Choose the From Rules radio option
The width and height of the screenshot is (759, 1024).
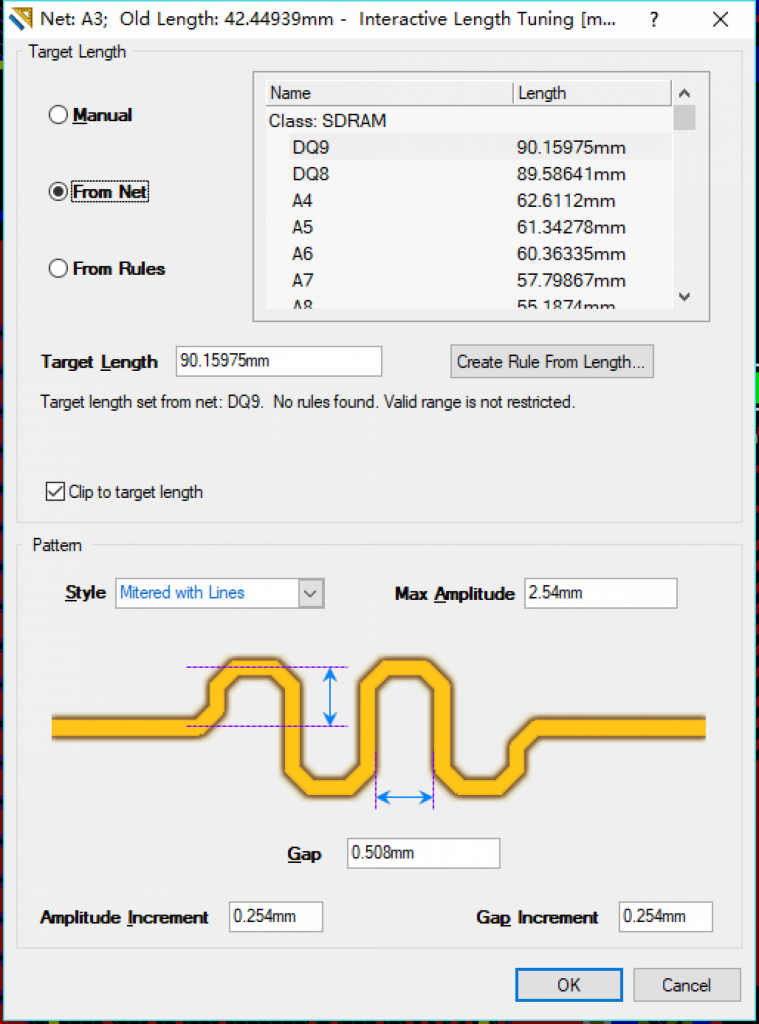[x=58, y=269]
